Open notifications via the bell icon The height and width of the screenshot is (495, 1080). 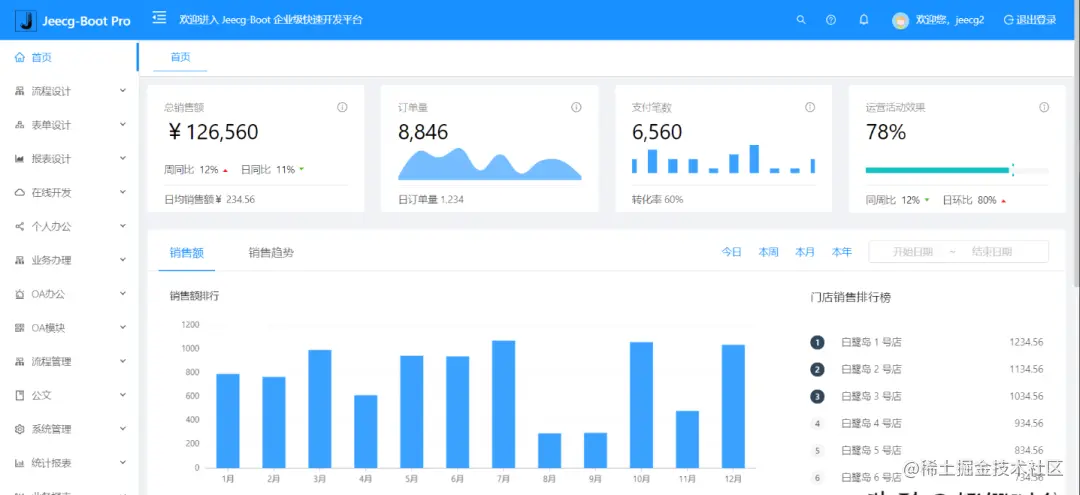click(864, 20)
